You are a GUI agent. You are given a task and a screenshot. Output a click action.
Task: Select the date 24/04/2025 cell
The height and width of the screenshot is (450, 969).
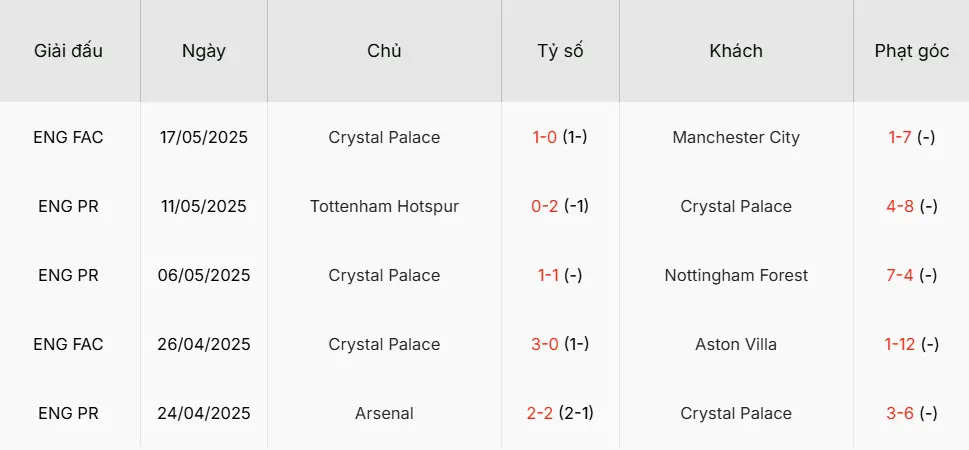(x=204, y=414)
